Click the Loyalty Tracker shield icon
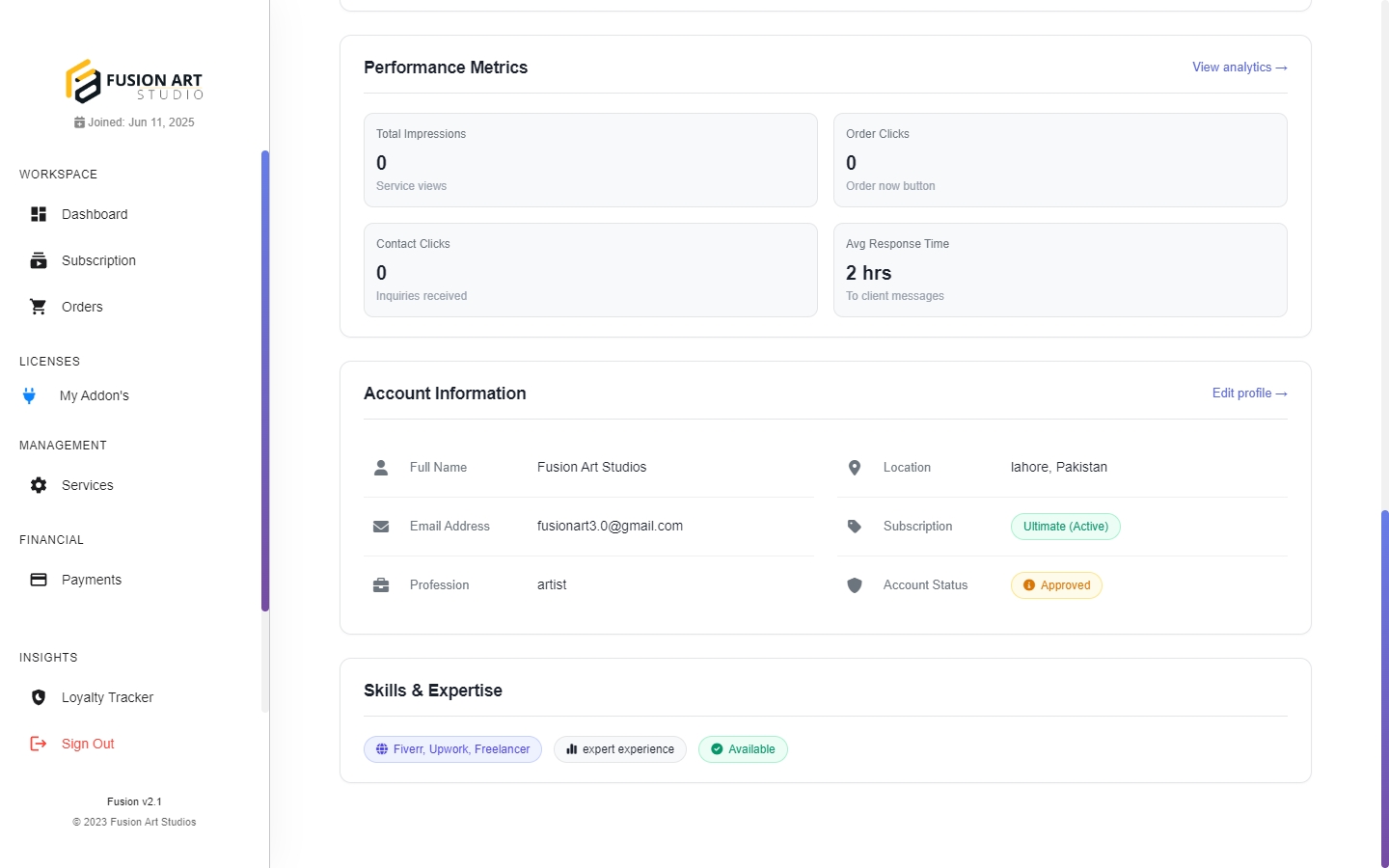 click(x=39, y=697)
